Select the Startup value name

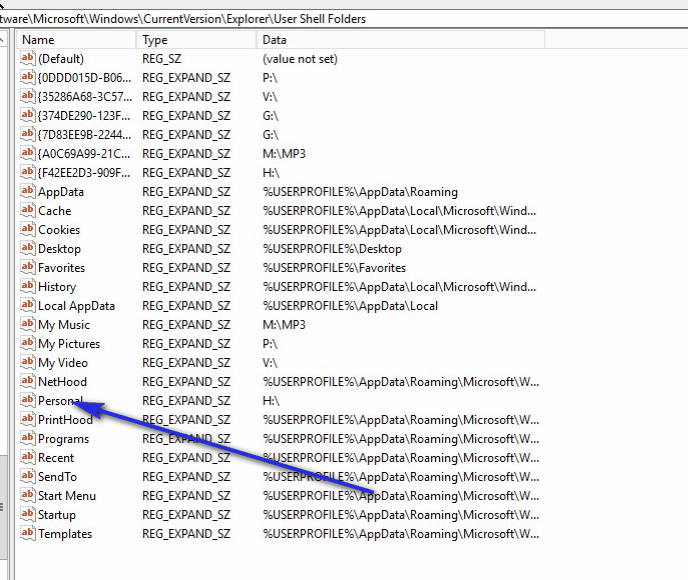click(x=57, y=515)
